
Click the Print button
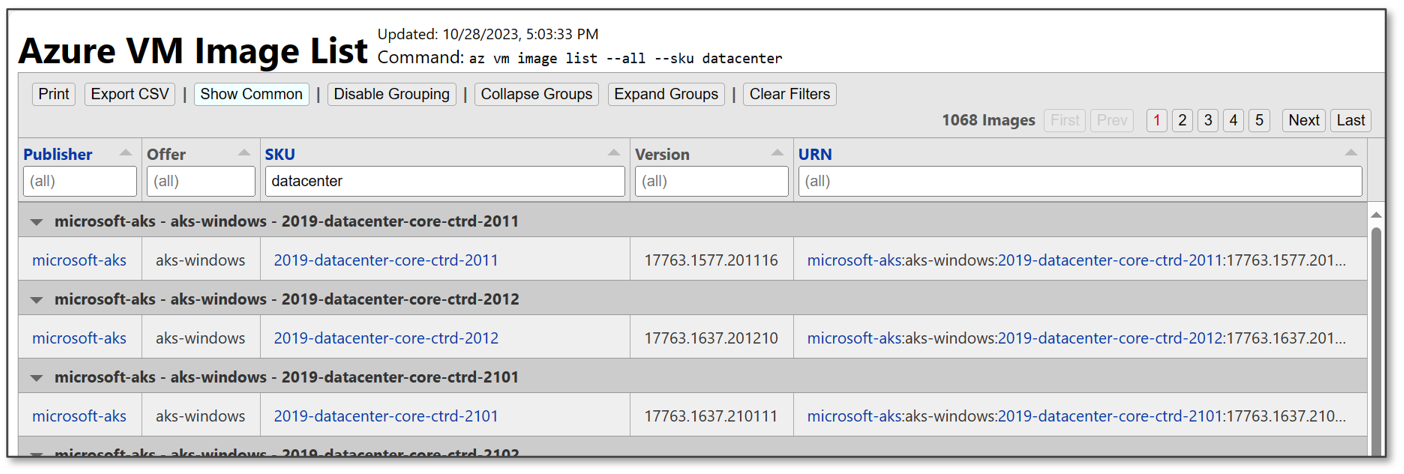pos(54,94)
